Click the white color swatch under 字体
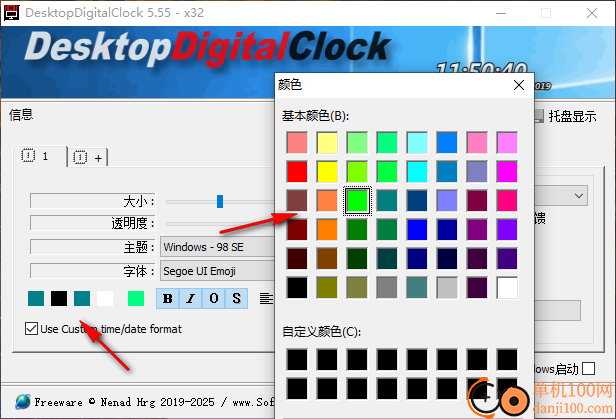616x419 pixels. (105, 298)
